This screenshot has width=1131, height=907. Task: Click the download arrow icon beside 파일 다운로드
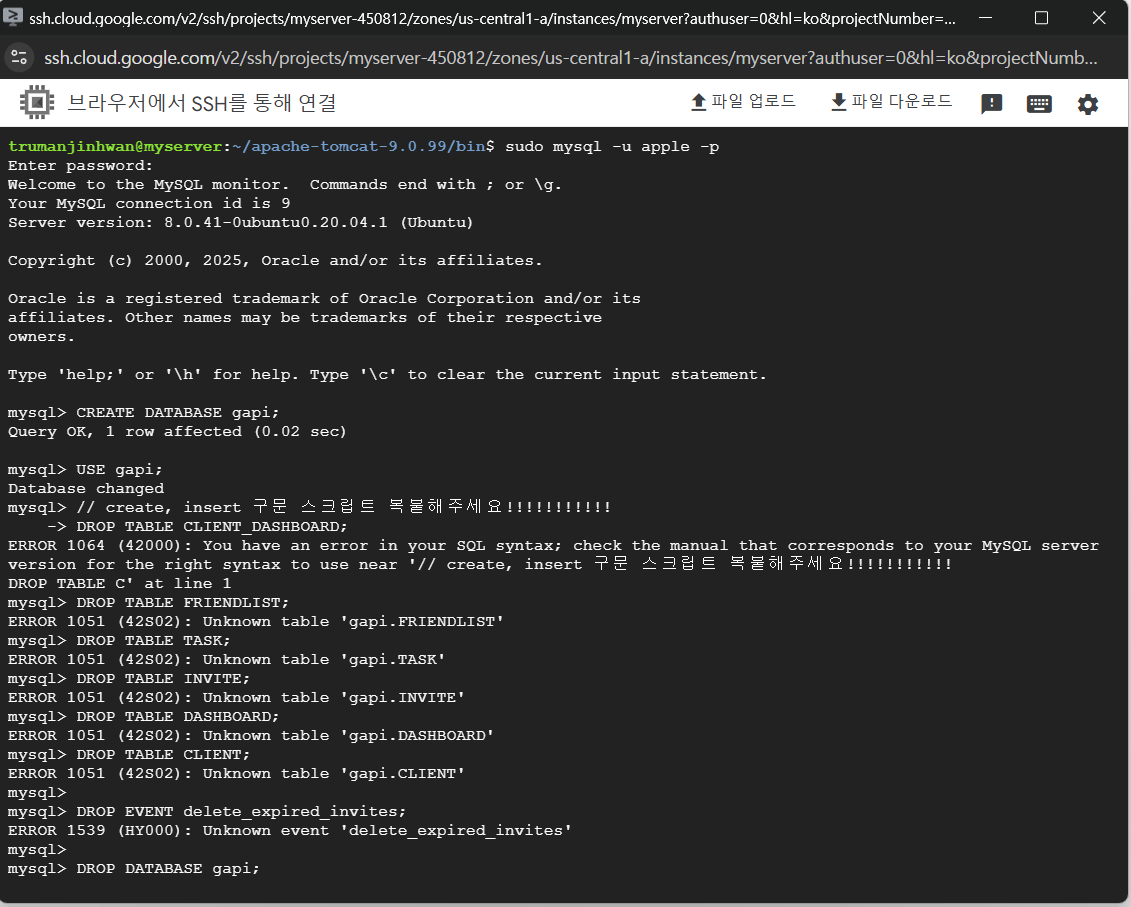tap(839, 102)
